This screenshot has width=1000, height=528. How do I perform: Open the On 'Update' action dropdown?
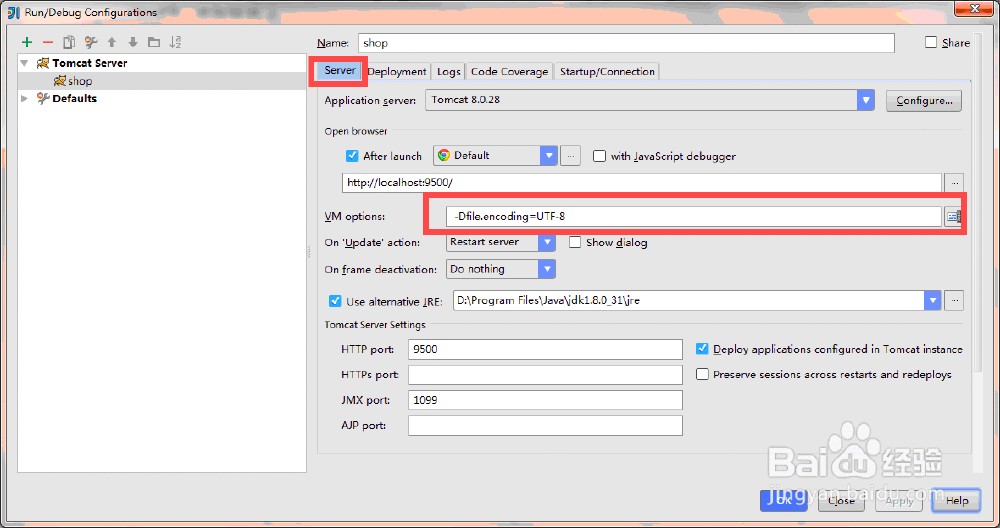(x=547, y=242)
